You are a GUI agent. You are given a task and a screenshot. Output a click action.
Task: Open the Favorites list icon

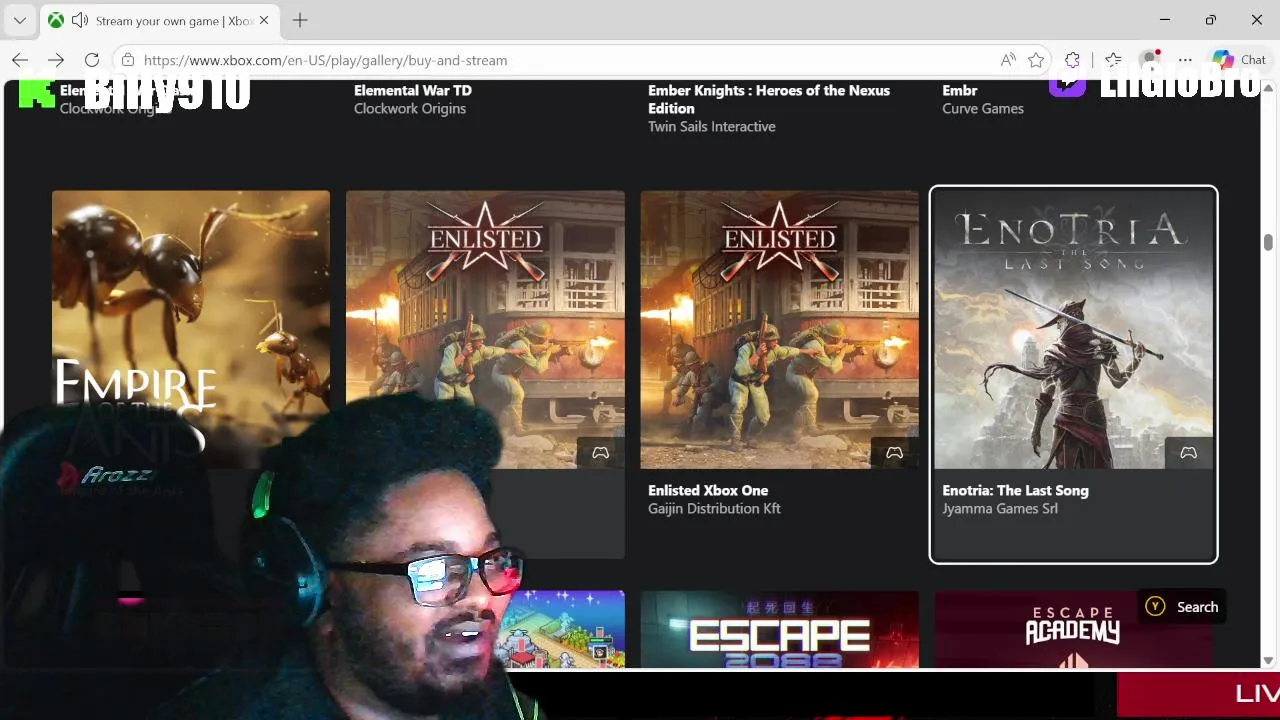[1113, 60]
